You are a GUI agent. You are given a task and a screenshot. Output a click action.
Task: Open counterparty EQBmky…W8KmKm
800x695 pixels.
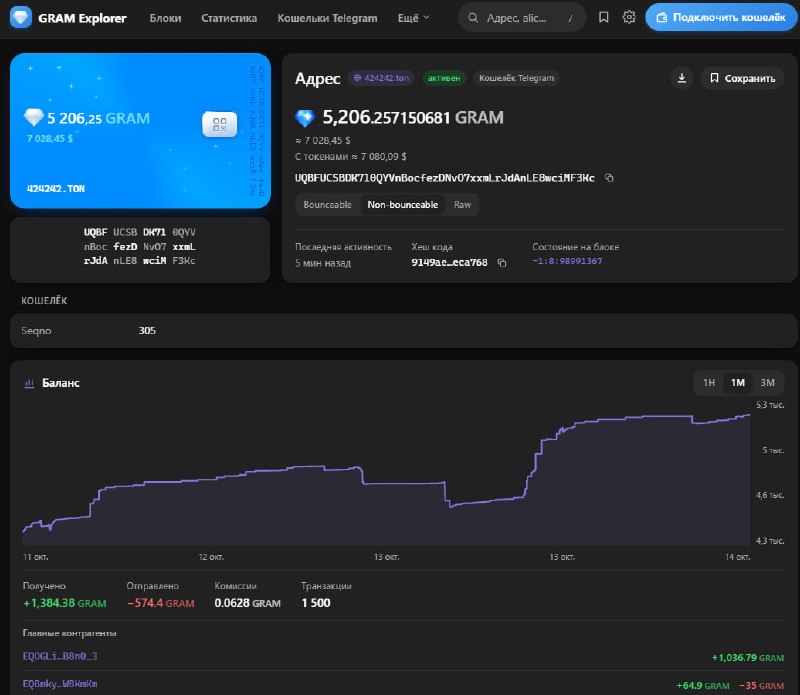coord(60,684)
